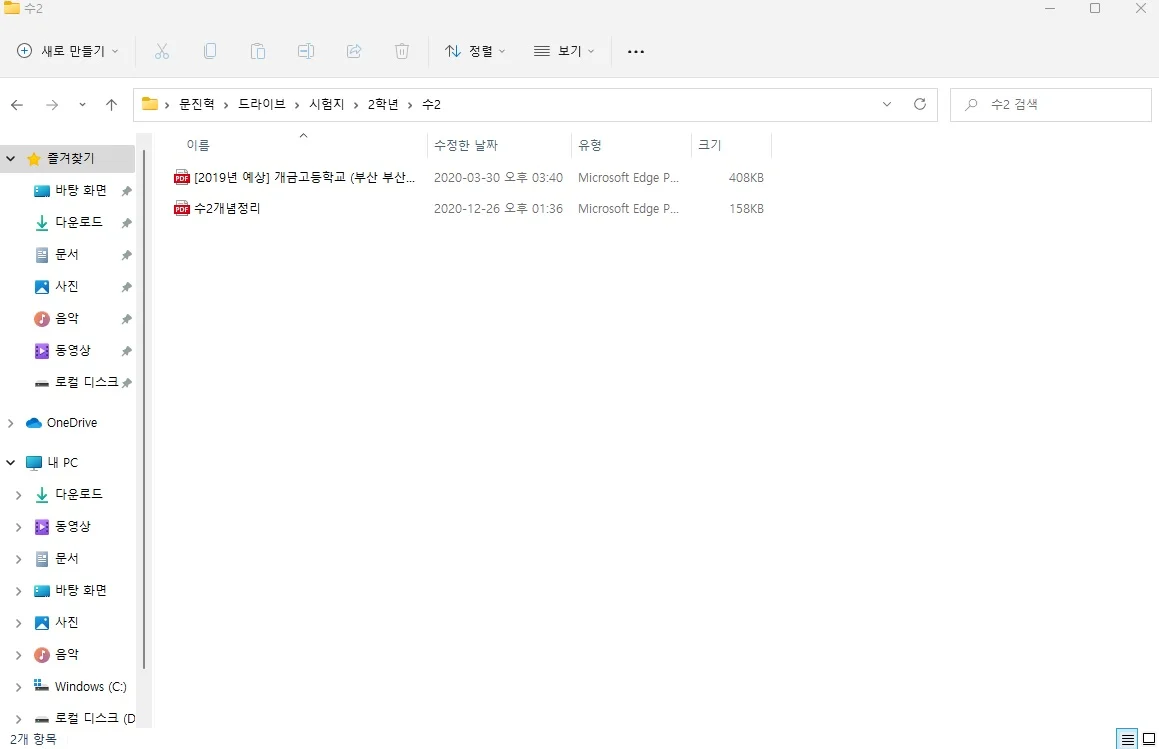Image resolution: width=1159 pixels, height=749 pixels.
Task: Click the PDF icon of 개금고등학교 file
Action: [182, 177]
